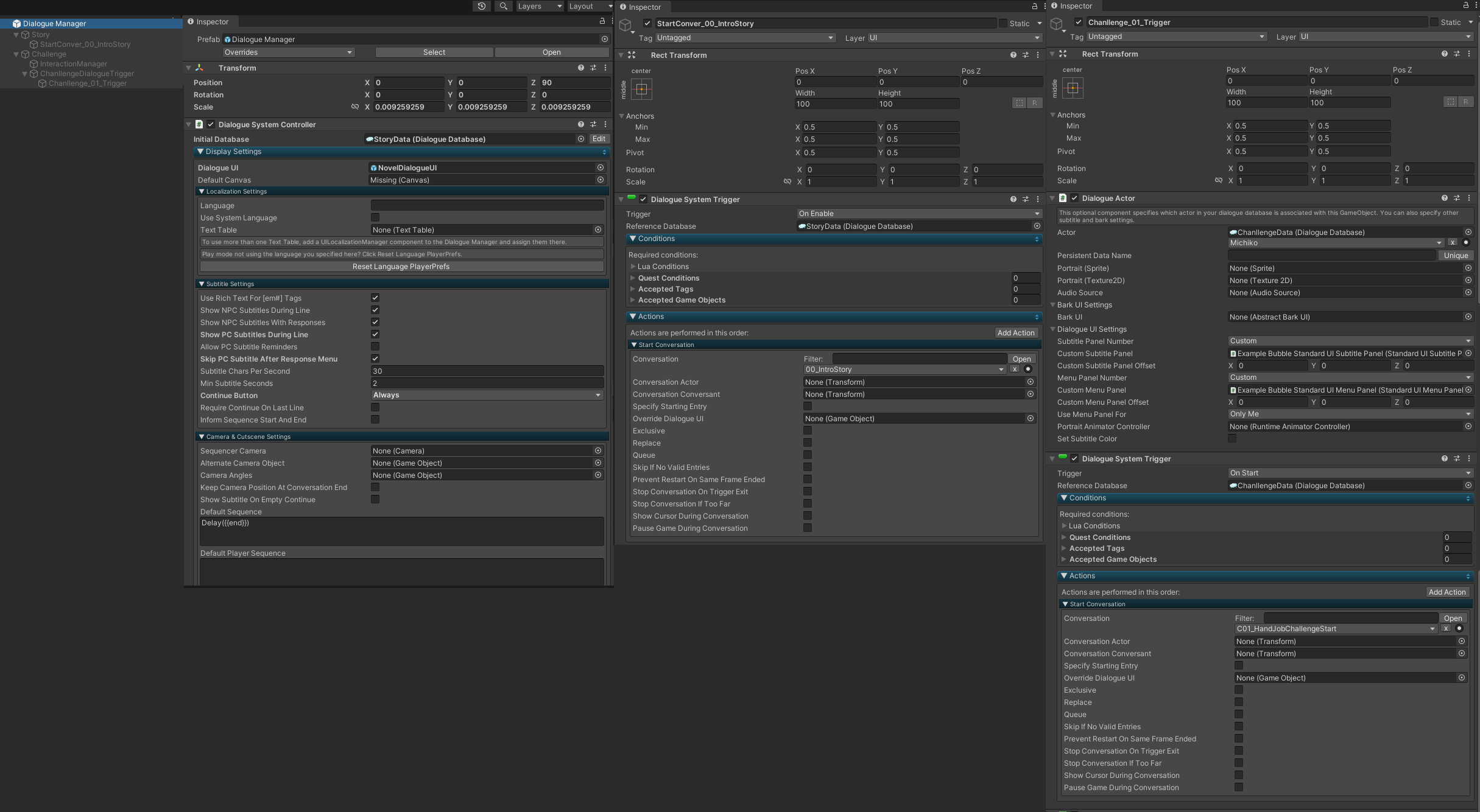Collapse the Subtitle Settings foldout
This screenshot has width=1480, height=812.
click(x=202, y=284)
